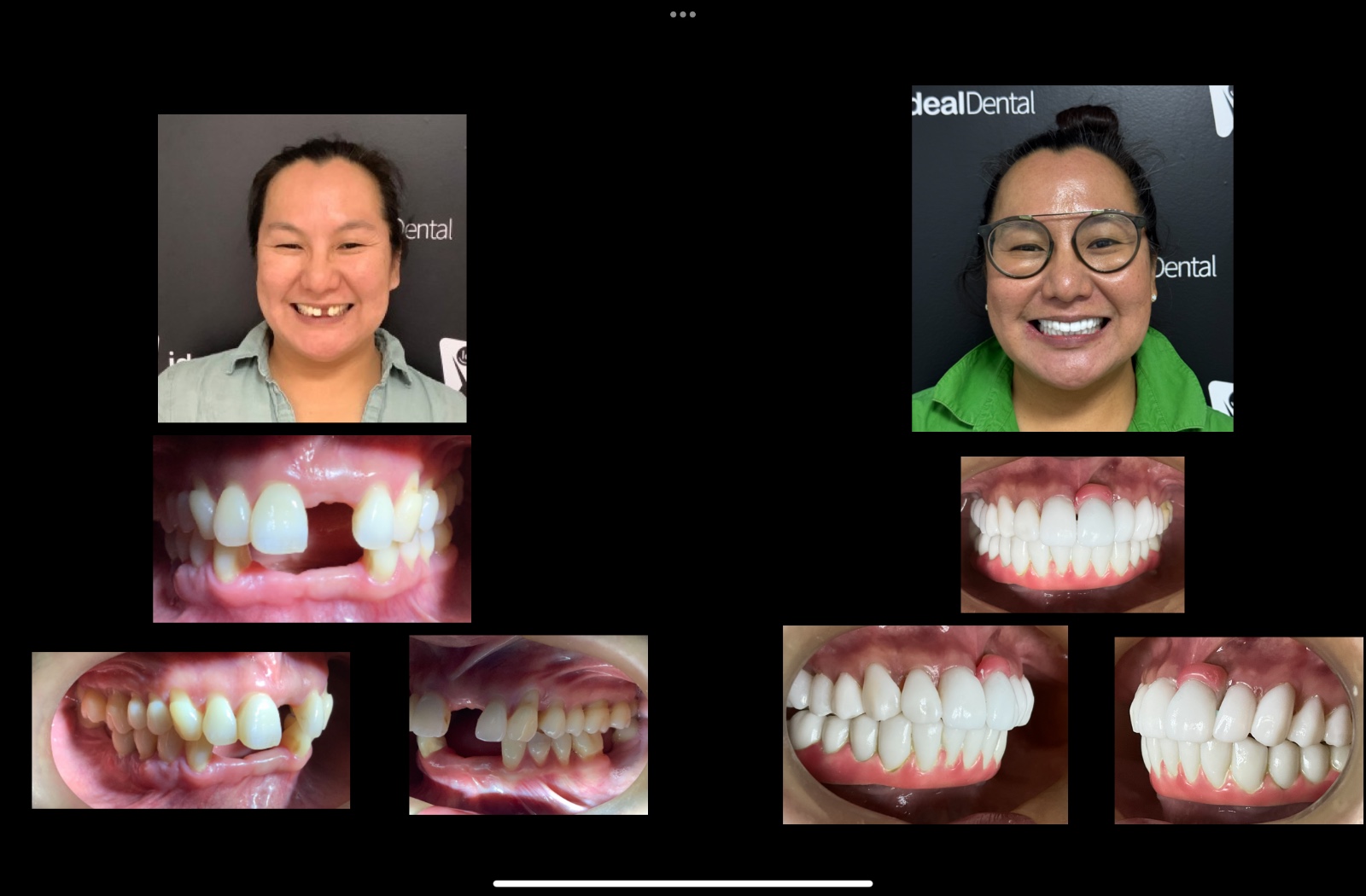Screen dimensions: 1366x896
Task: Select the before photo beside the frontal gap image's lower right
Action: click(x=528, y=725)
